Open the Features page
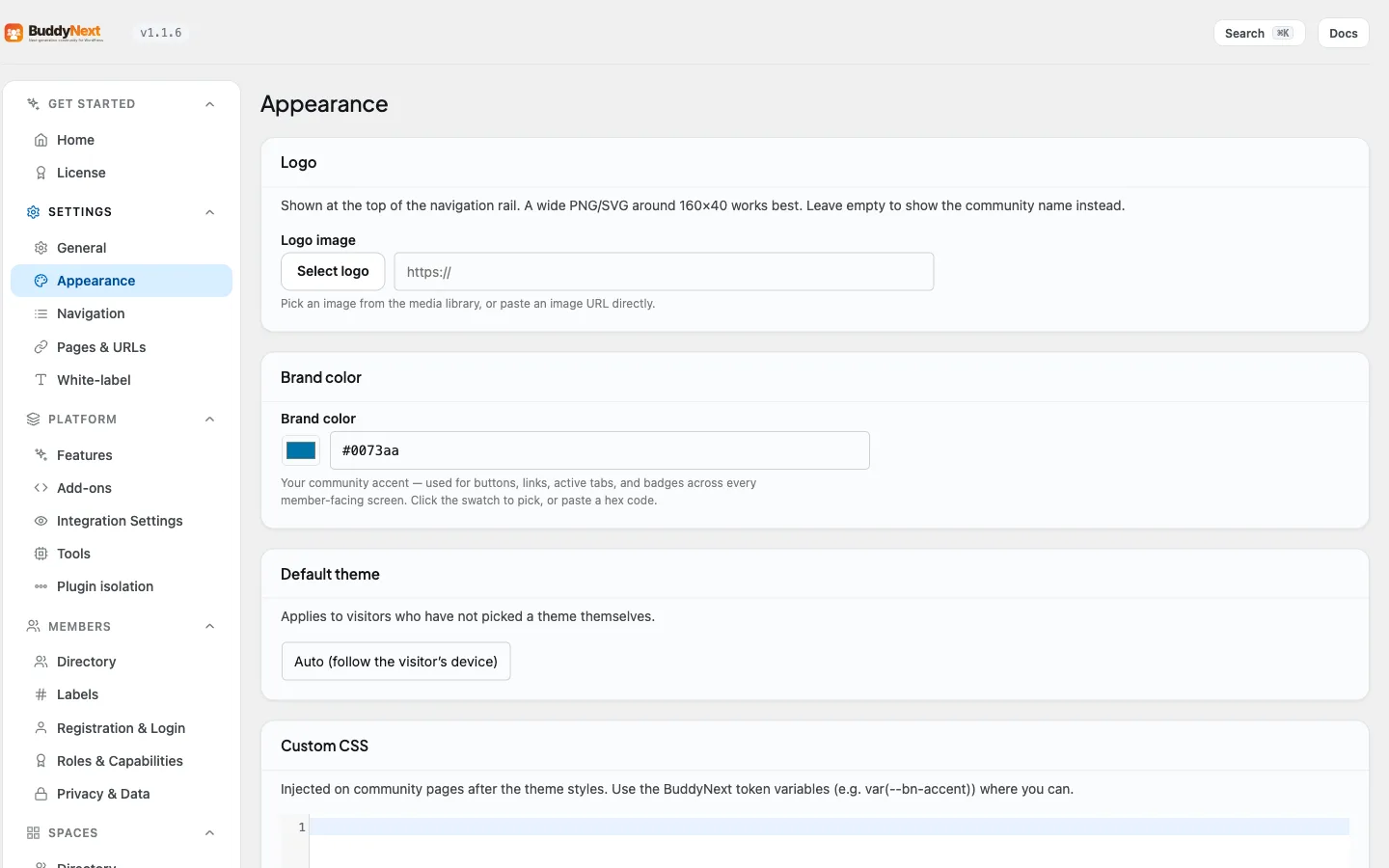 tap(122, 455)
